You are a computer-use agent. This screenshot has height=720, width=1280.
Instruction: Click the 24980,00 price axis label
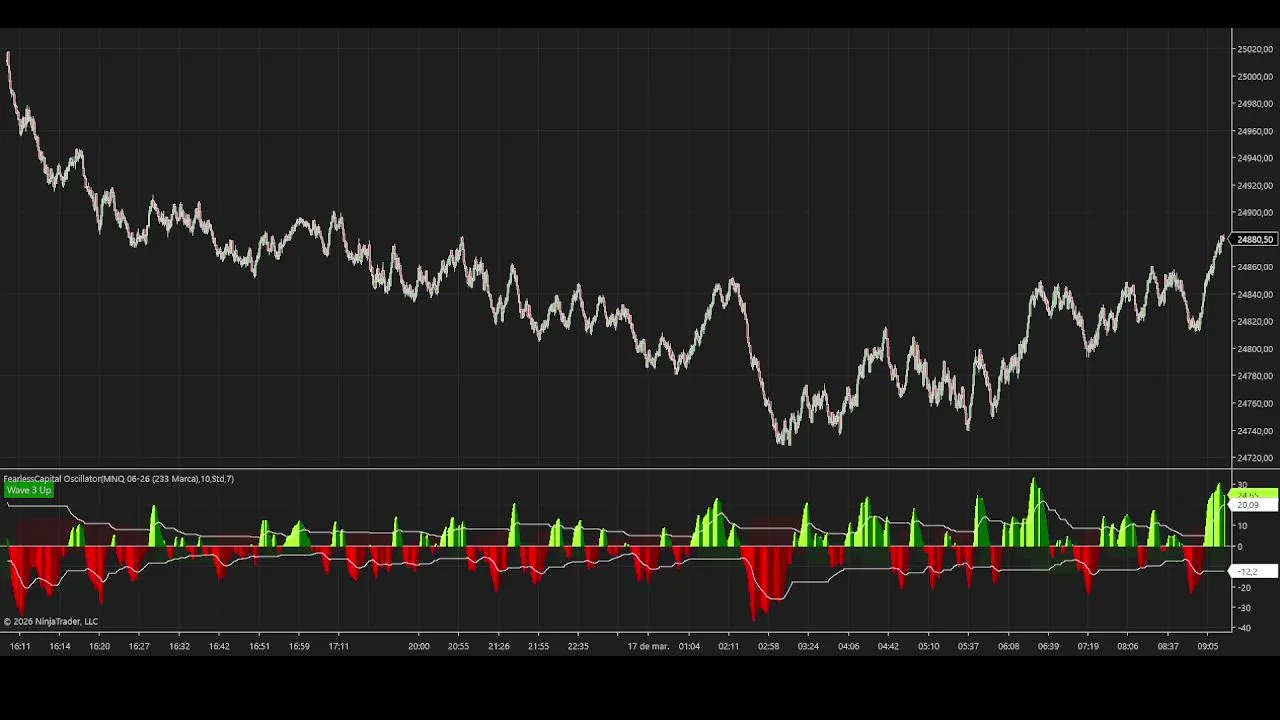(x=1255, y=104)
